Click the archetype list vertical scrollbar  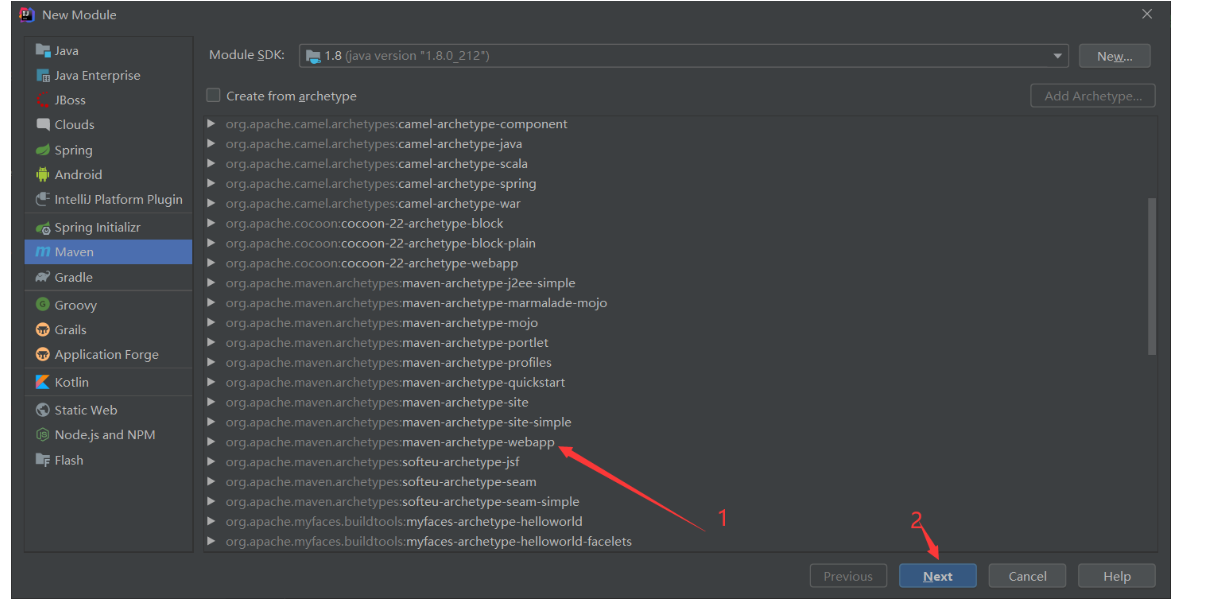pos(1152,275)
